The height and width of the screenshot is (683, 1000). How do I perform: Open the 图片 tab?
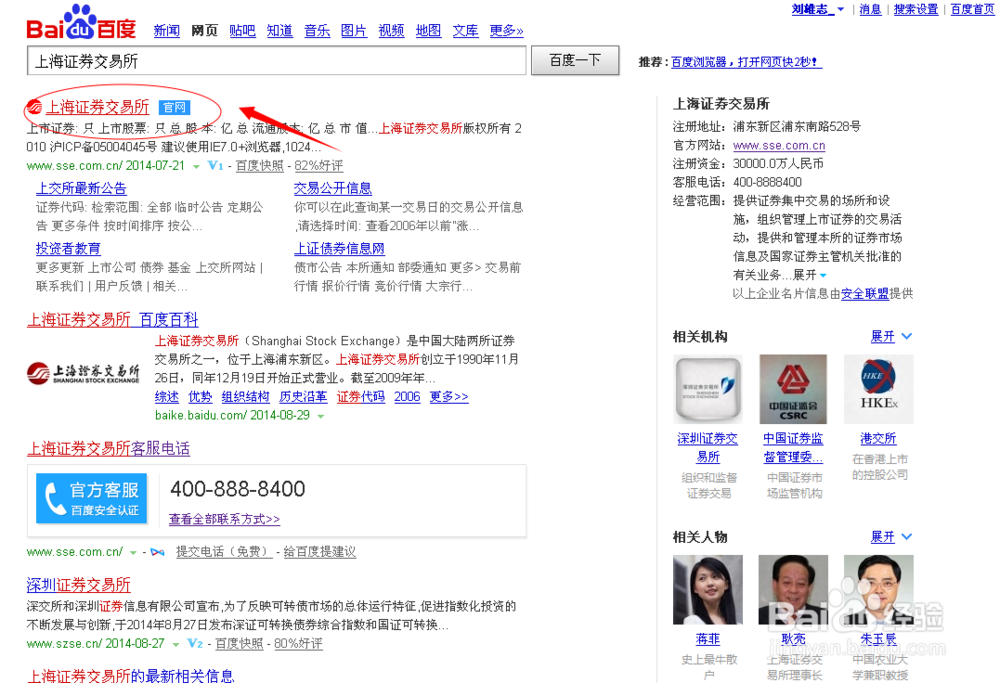point(354,31)
